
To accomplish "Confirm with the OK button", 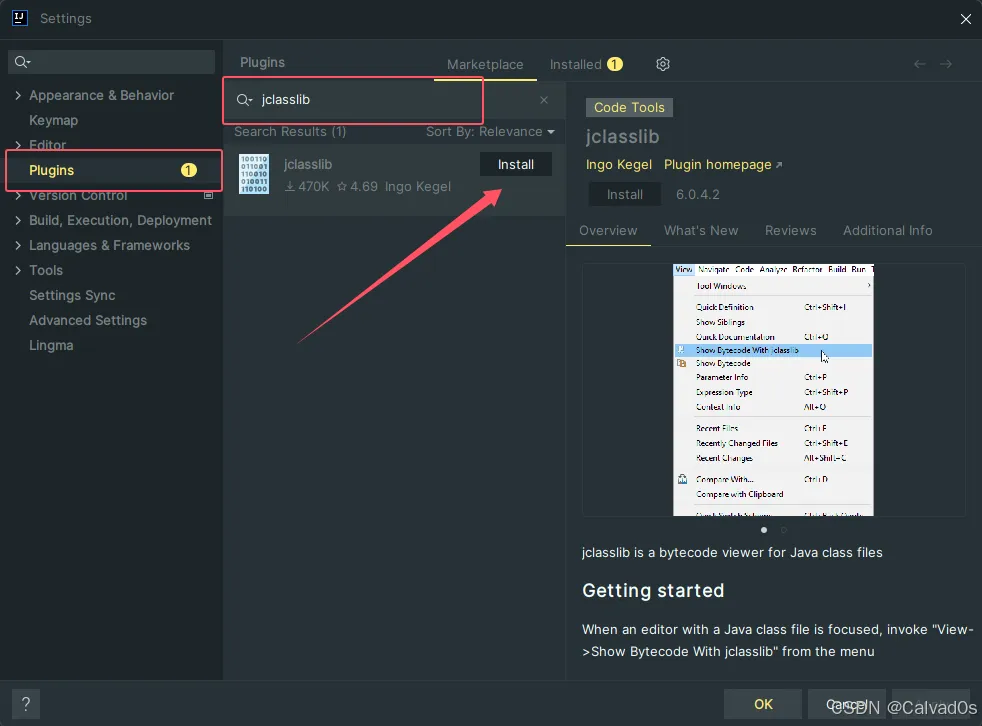I will click(x=763, y=704).
